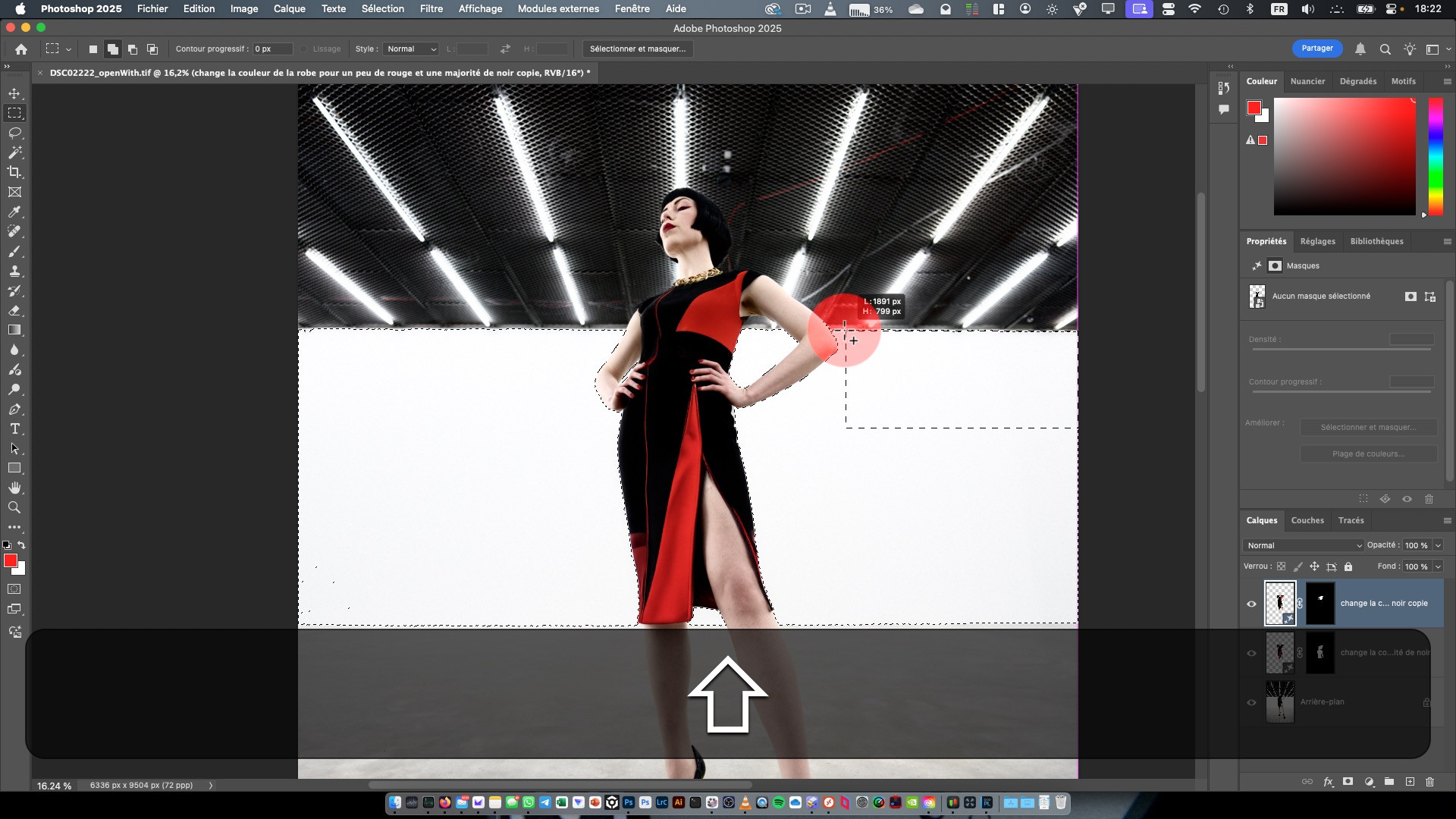Reset default foreground and background colors
1456x819 pixels.
(7, 545)
